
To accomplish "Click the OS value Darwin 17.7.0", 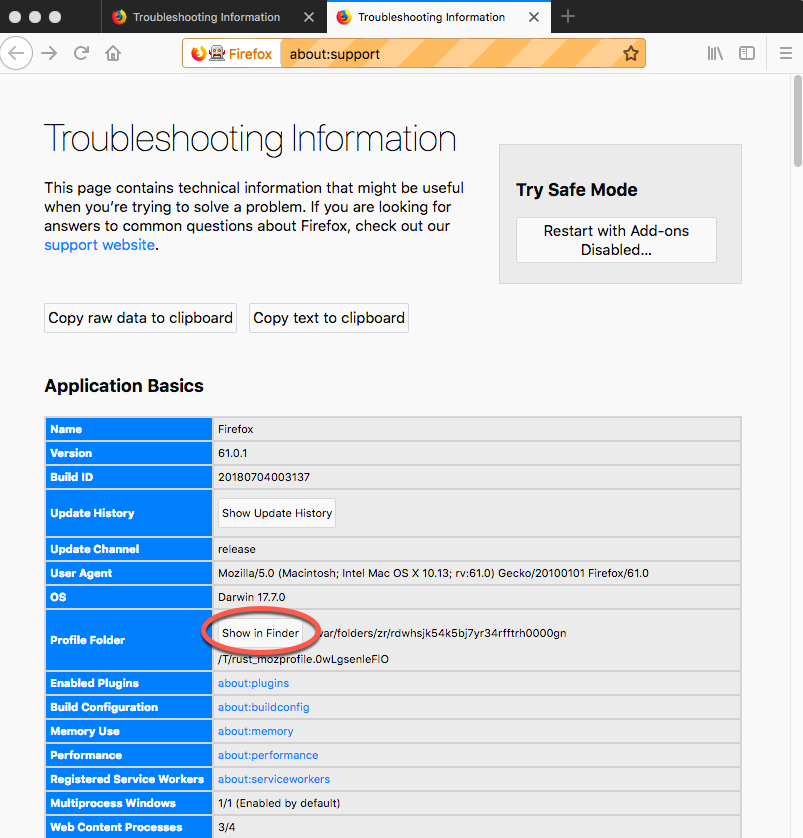I will pos(252,597).
